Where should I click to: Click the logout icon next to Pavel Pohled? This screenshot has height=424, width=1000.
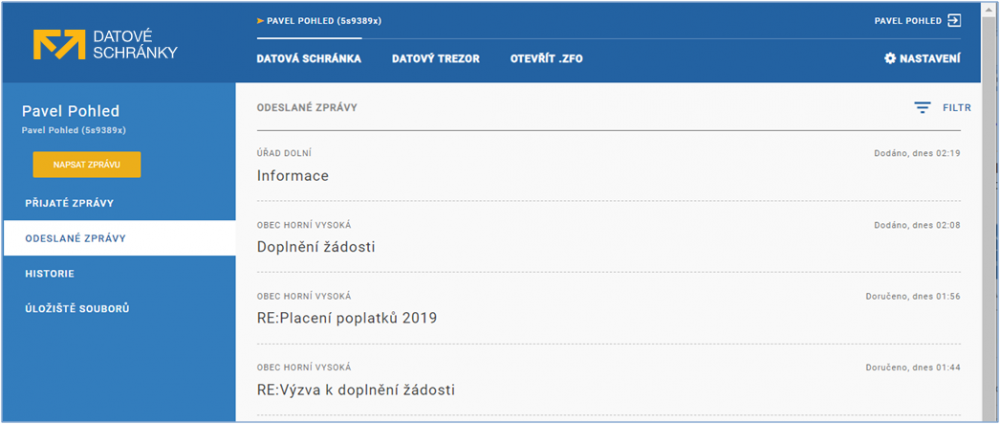[953, 20]
